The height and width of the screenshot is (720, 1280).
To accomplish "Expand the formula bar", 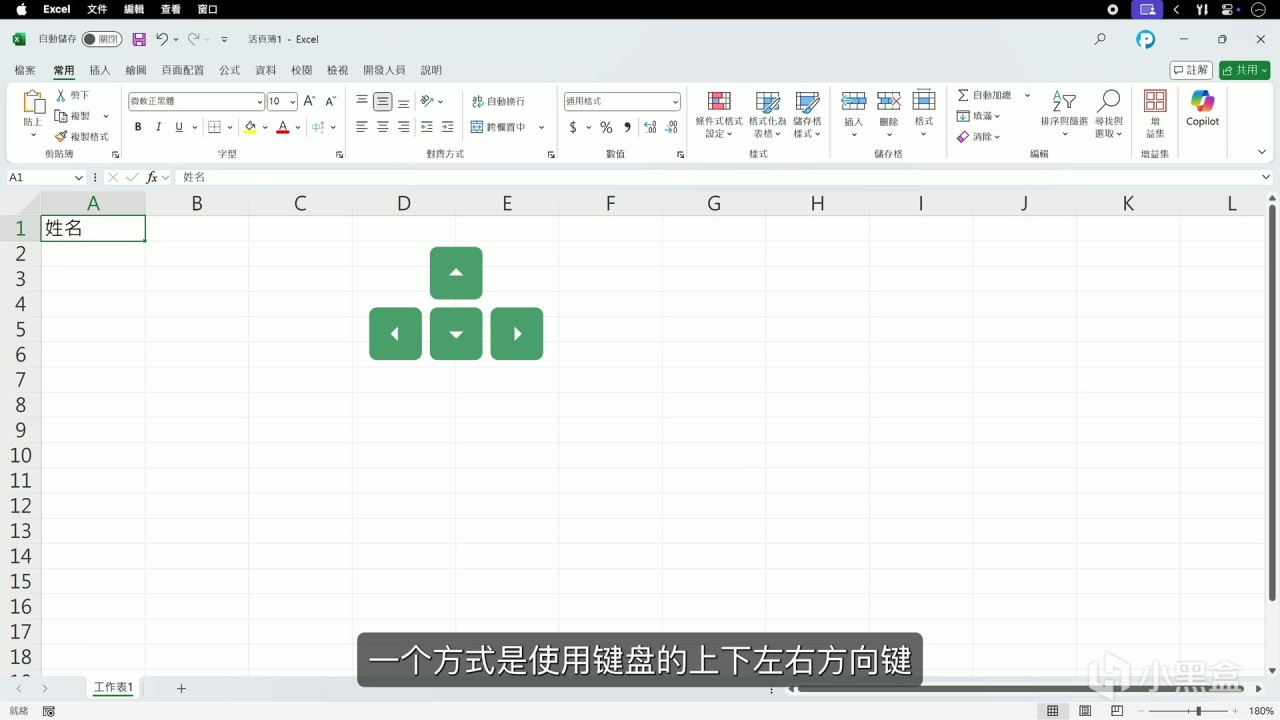I will [x=1267, y=177].
